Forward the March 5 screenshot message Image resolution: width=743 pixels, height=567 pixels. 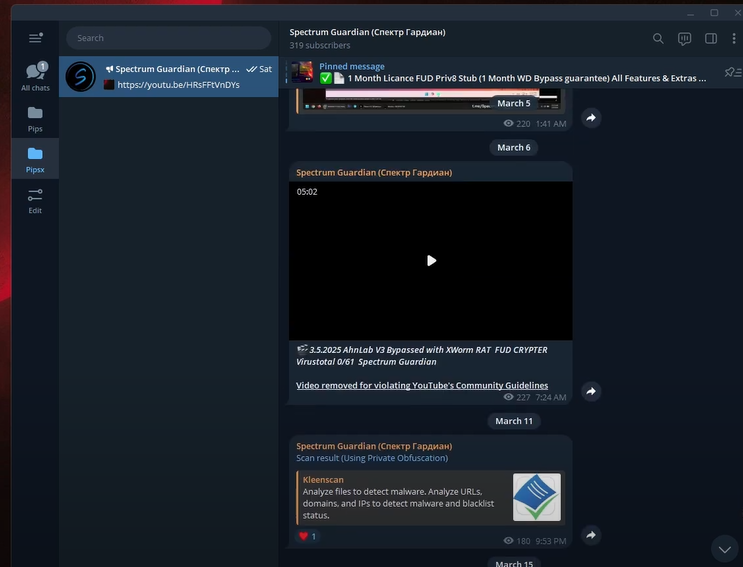(x=591, y=118)
